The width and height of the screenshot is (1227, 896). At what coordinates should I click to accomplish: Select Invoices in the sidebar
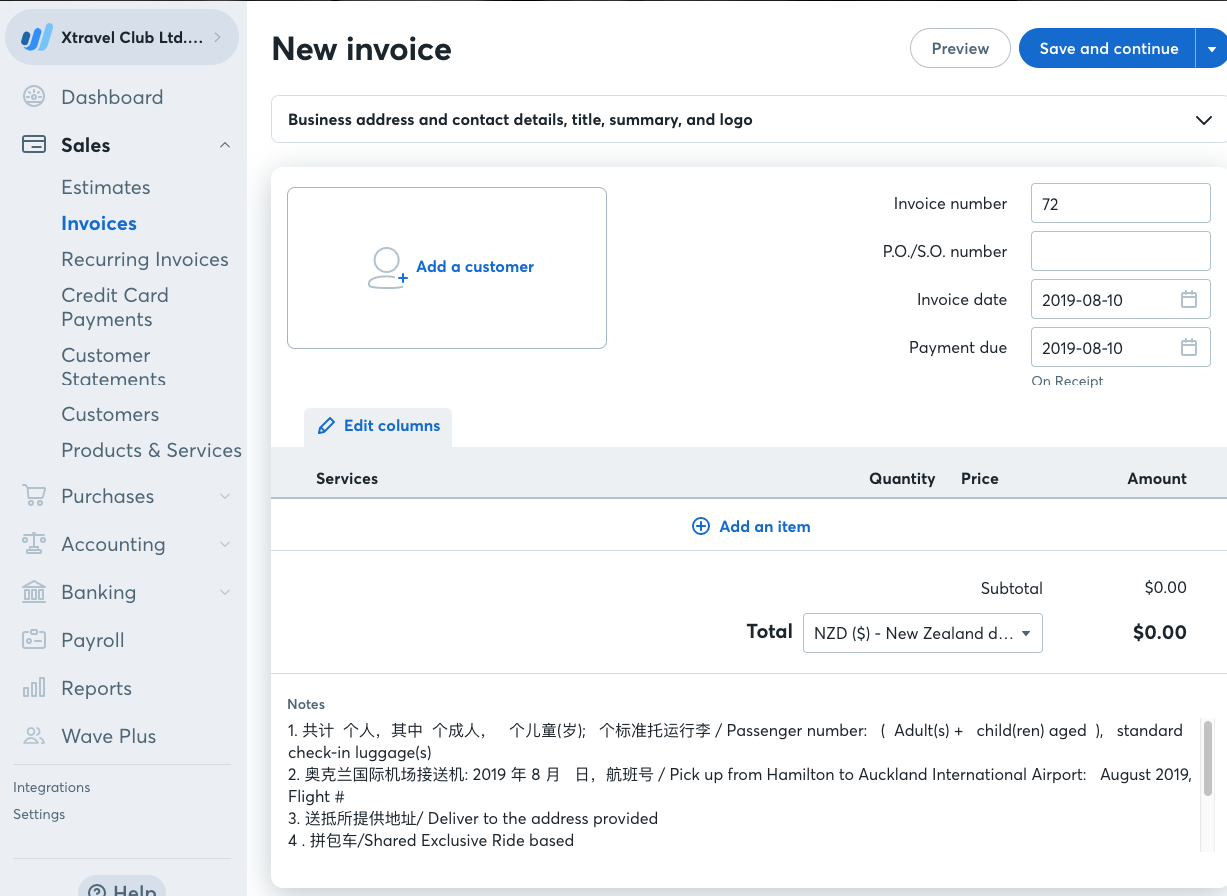(99, 223)
